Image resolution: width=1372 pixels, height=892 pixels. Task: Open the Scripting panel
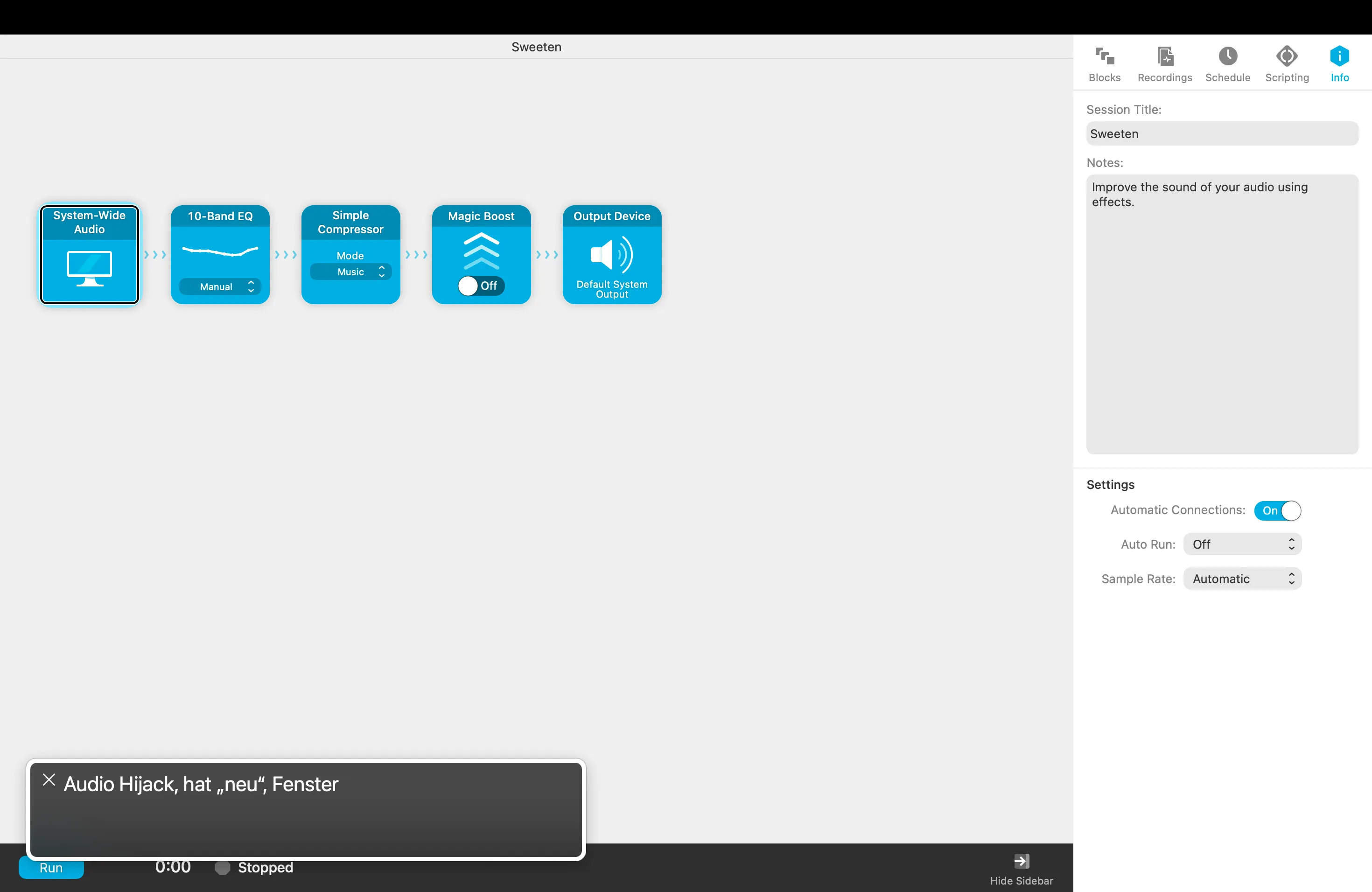tap(1287, 63)
